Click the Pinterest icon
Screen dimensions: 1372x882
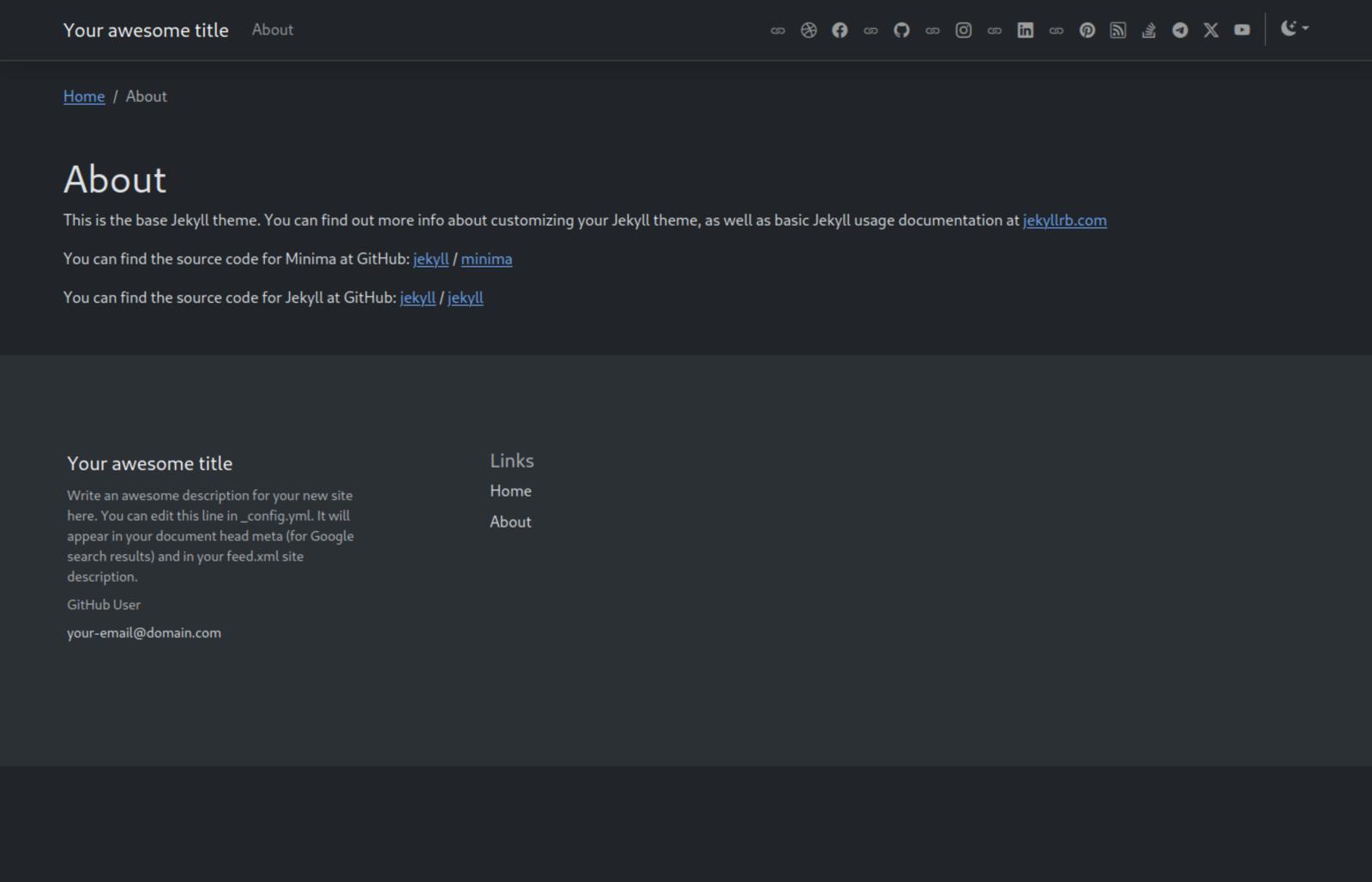pos(1087,30)
